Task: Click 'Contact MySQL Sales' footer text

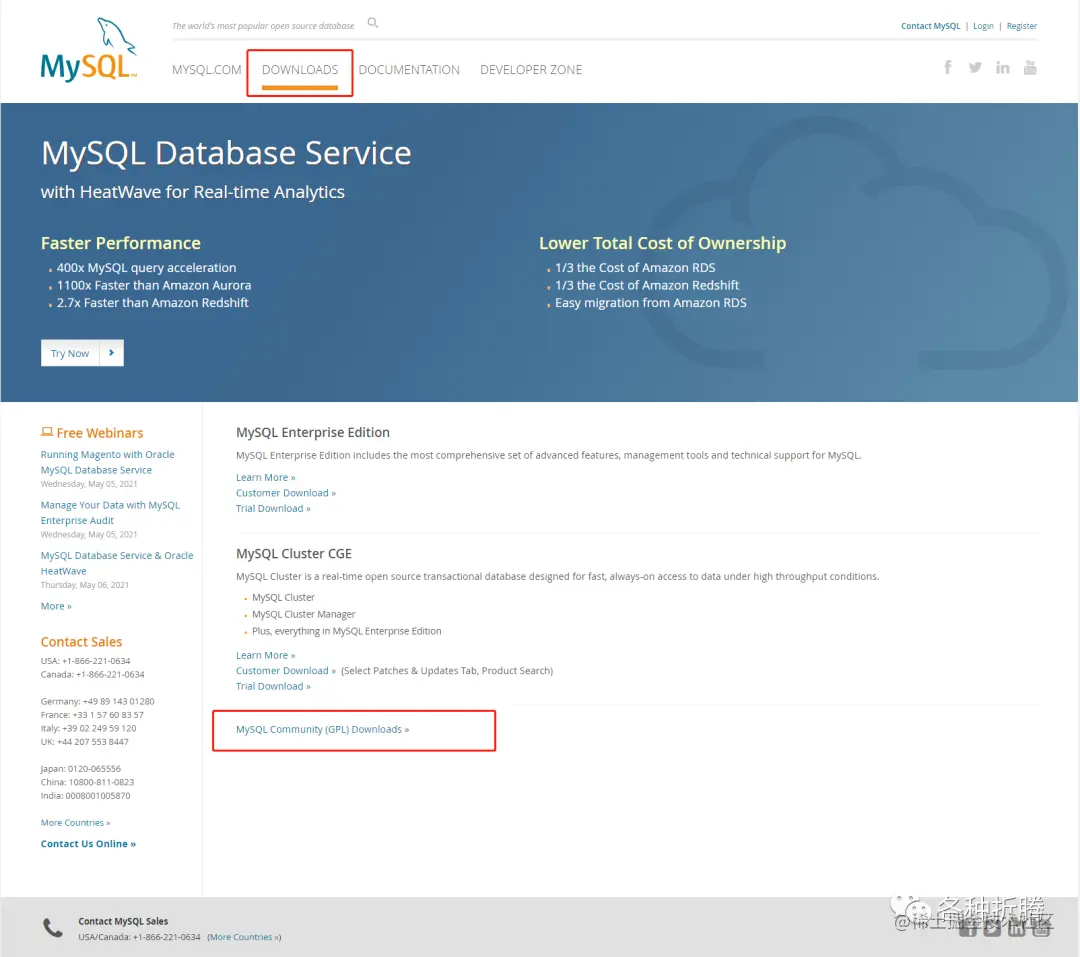Action: tap(123, 921)
